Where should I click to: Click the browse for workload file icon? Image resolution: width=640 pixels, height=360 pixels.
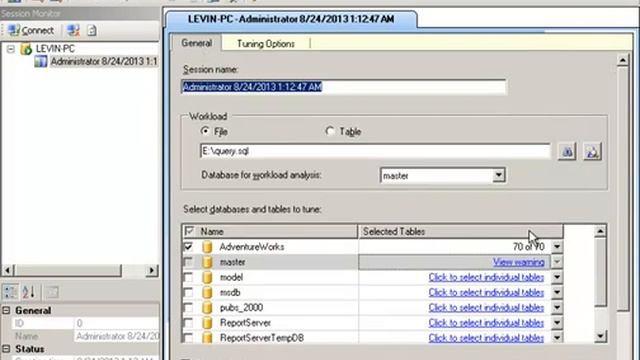(x=567, y=151)
